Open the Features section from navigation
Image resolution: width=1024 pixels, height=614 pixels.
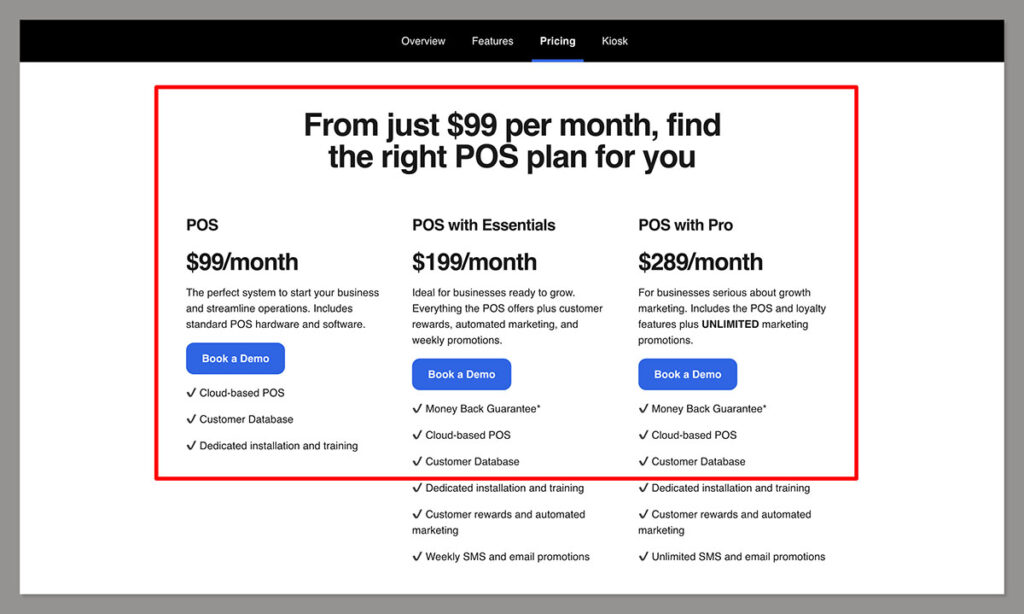point(492,41)
